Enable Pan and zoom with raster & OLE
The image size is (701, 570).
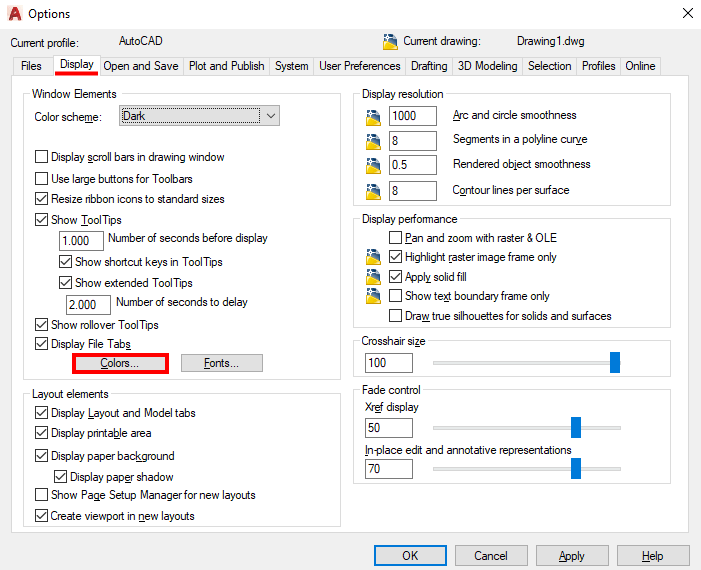pyautogui.click(x=396, y=237)
